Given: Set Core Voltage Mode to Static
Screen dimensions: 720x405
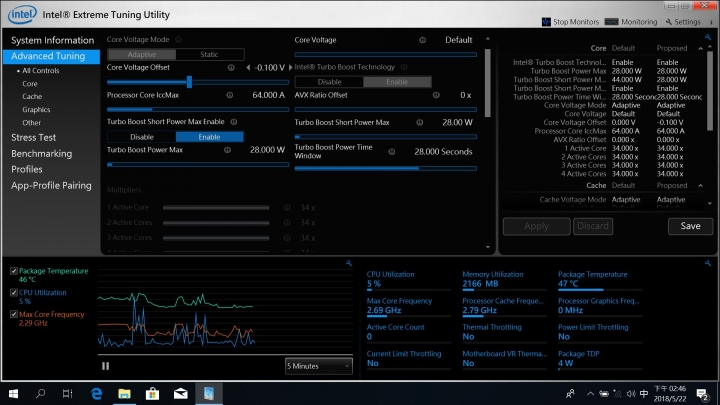Looking at the screenshot, I should tap(209, 54).
